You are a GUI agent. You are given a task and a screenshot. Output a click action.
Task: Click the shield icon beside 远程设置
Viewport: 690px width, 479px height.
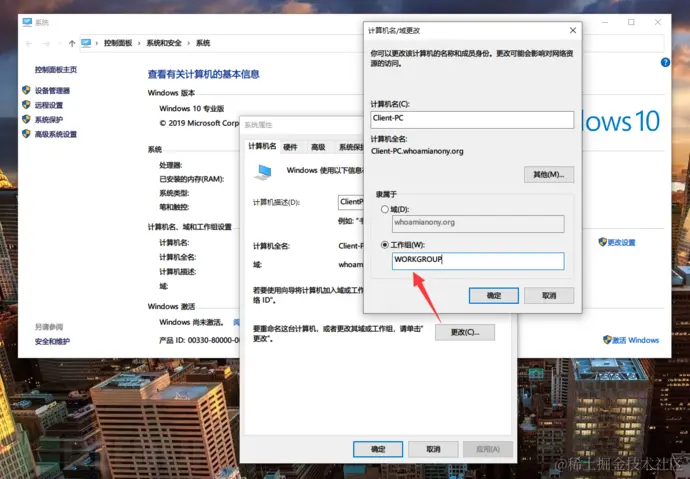click(x=26, y=105)
